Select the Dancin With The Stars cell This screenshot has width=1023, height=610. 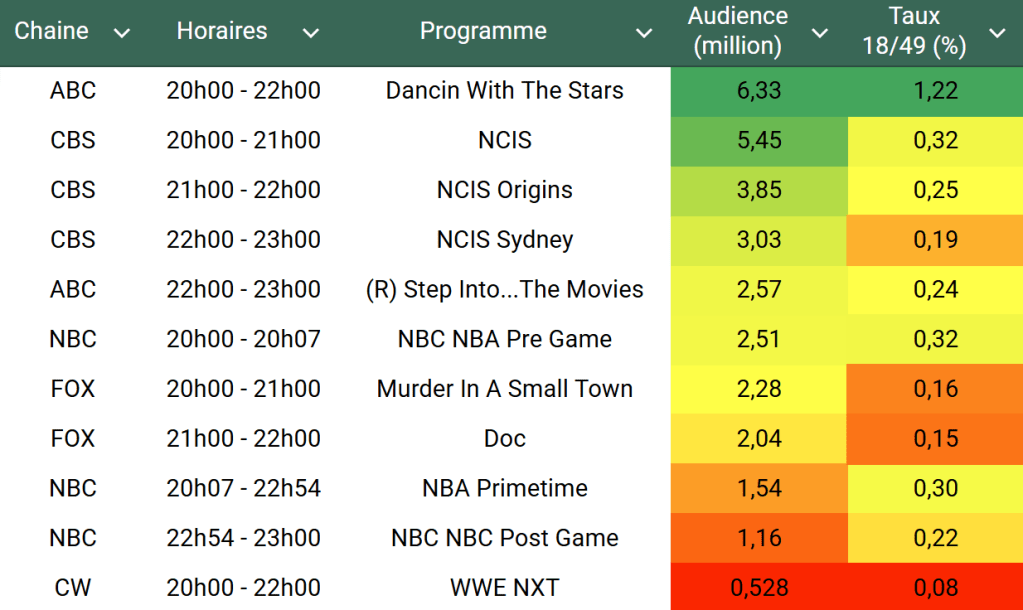pos(504,91)
